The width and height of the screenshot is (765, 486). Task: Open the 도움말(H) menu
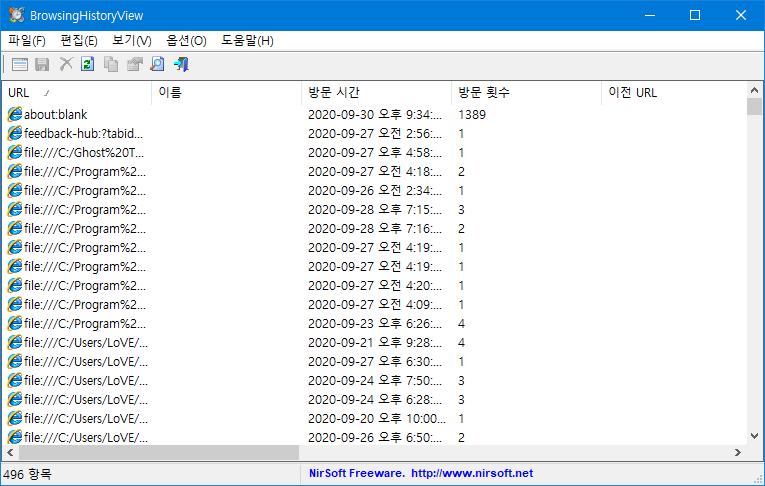pos(247,40)
